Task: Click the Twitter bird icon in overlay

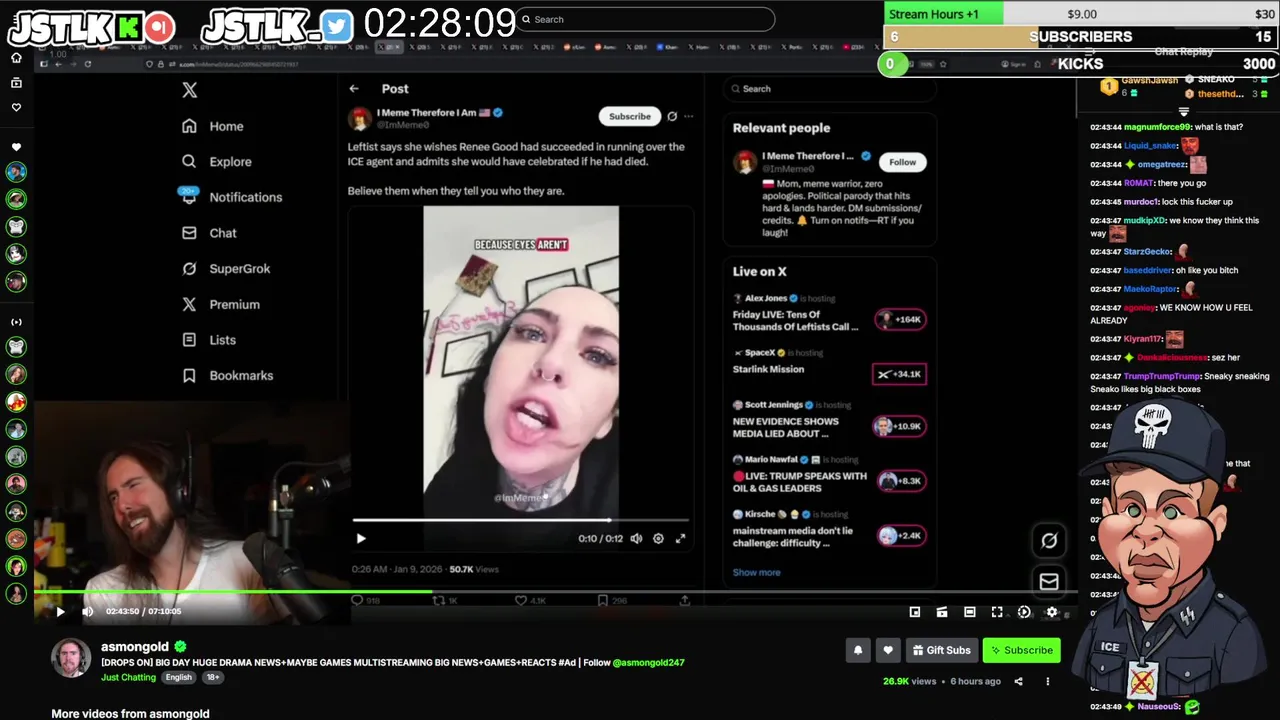Action: pos(337,27)
